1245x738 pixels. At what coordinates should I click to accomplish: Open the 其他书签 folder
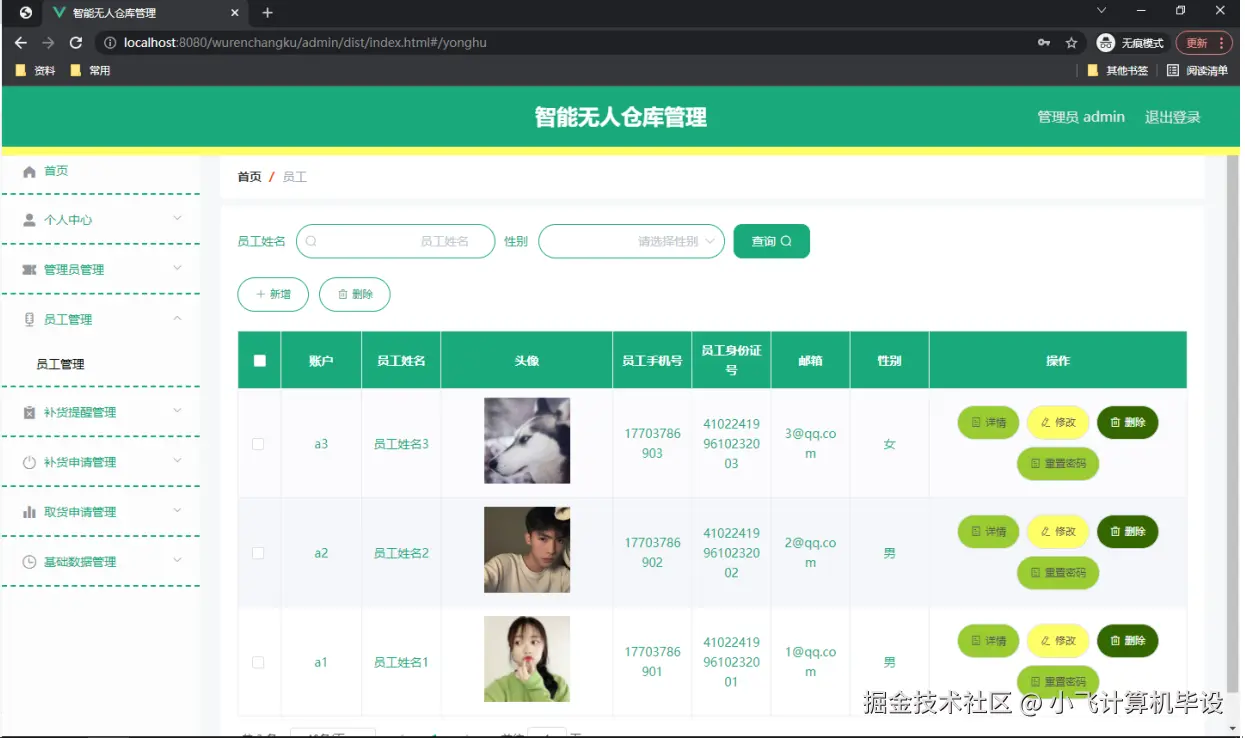1118,71
